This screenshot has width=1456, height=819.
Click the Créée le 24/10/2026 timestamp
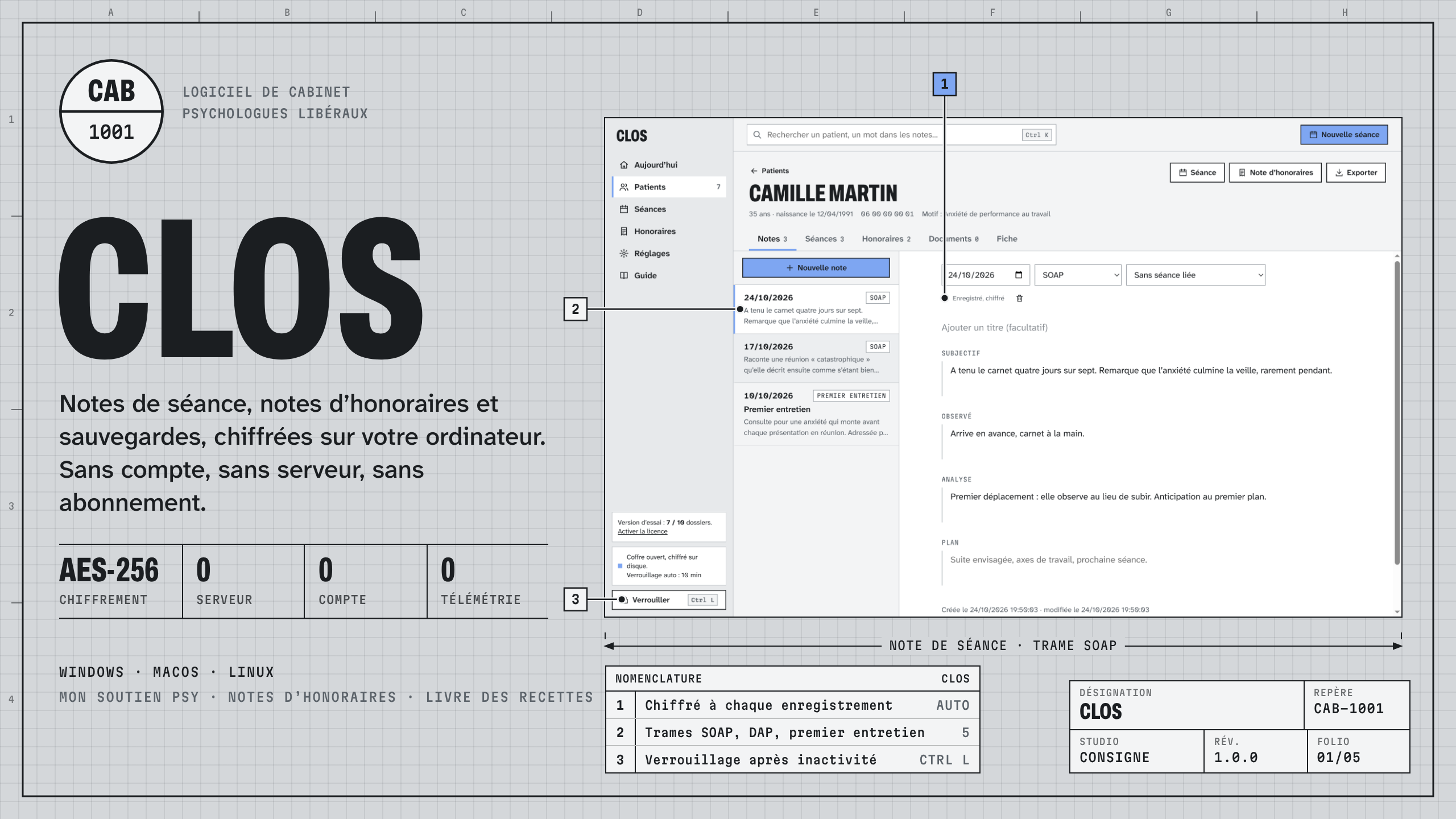(1045, 610)
